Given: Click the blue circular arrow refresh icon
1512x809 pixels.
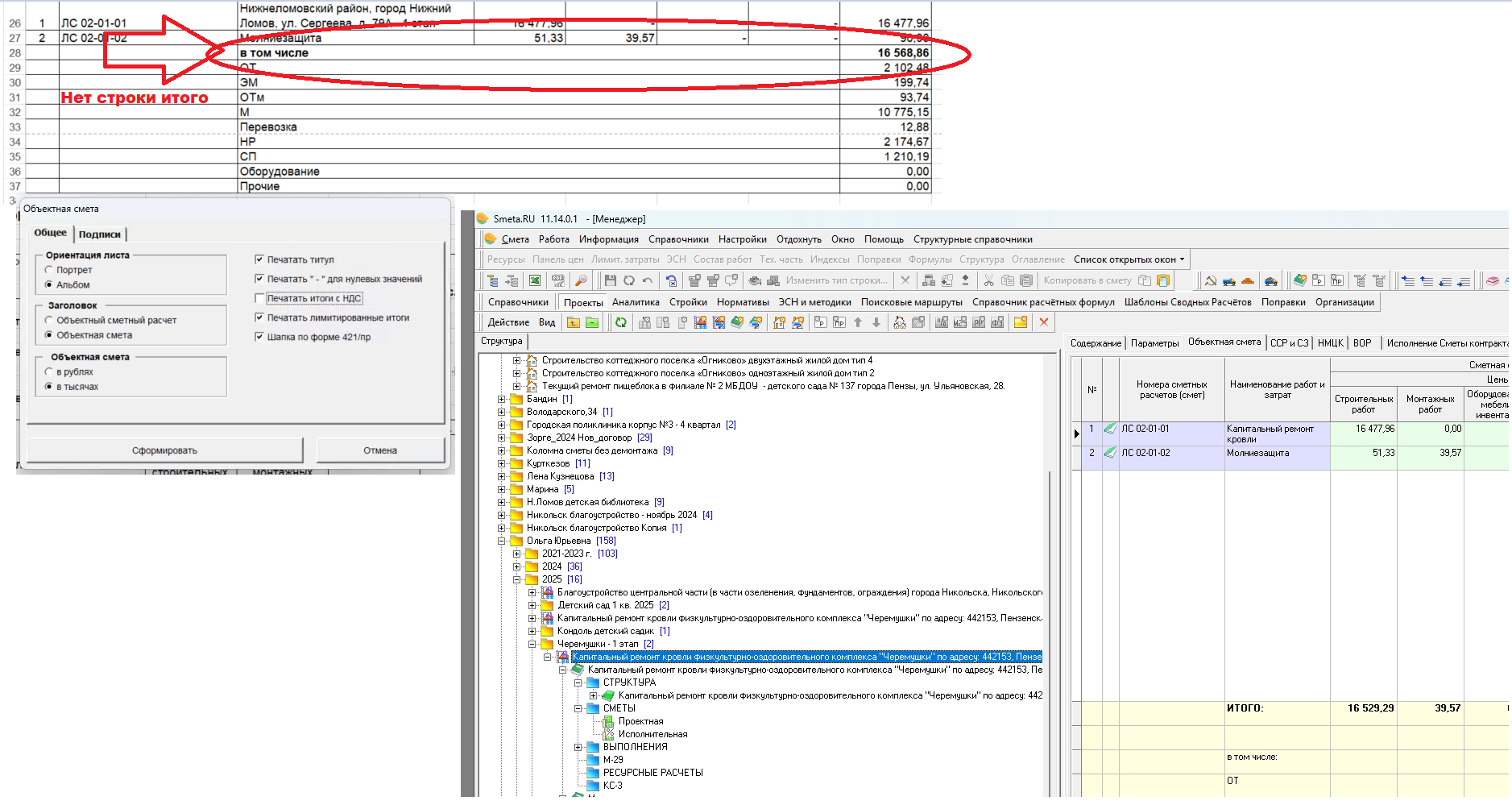Looking at the screenshot, I should click(671, 280).
